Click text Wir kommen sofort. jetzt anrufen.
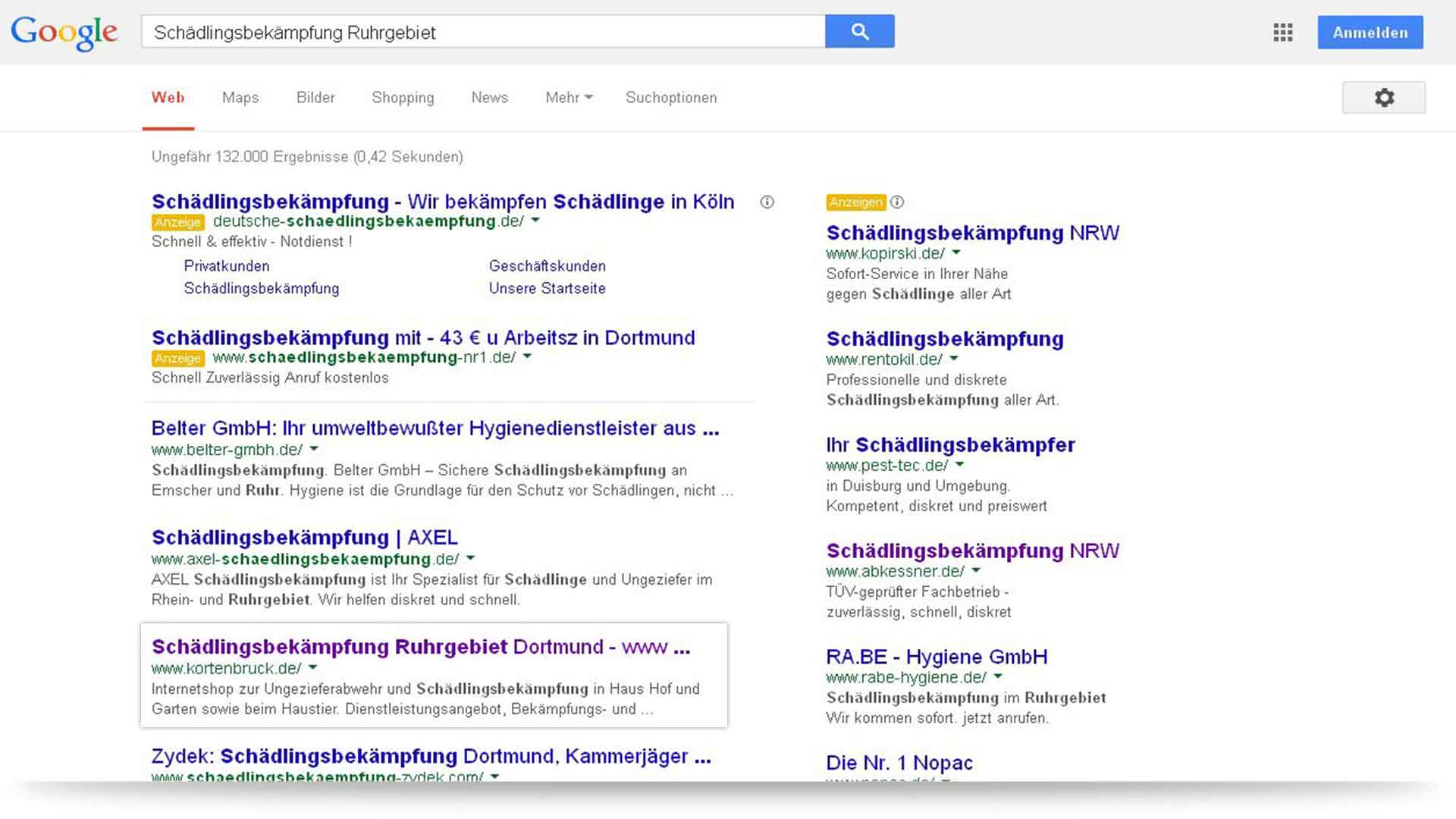Screen dimensions: 1456x819 coord(938,718)
